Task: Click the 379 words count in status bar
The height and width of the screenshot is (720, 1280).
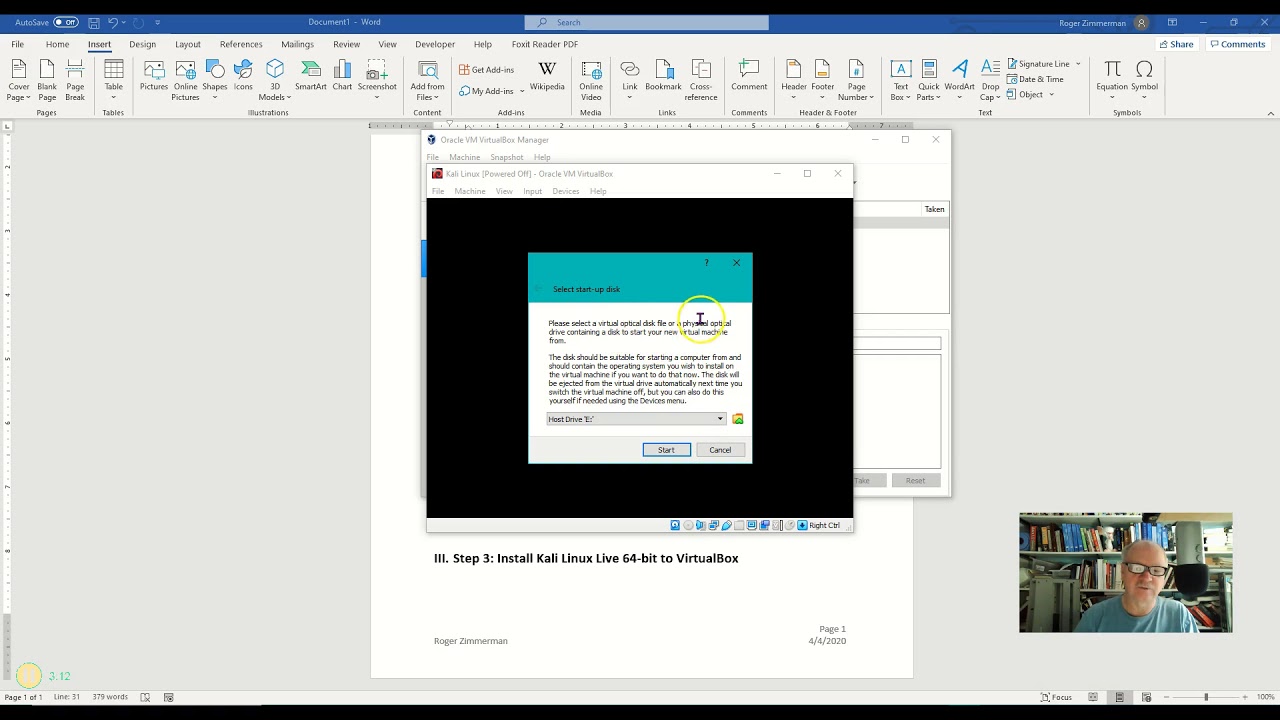Action: coord(112,697)
